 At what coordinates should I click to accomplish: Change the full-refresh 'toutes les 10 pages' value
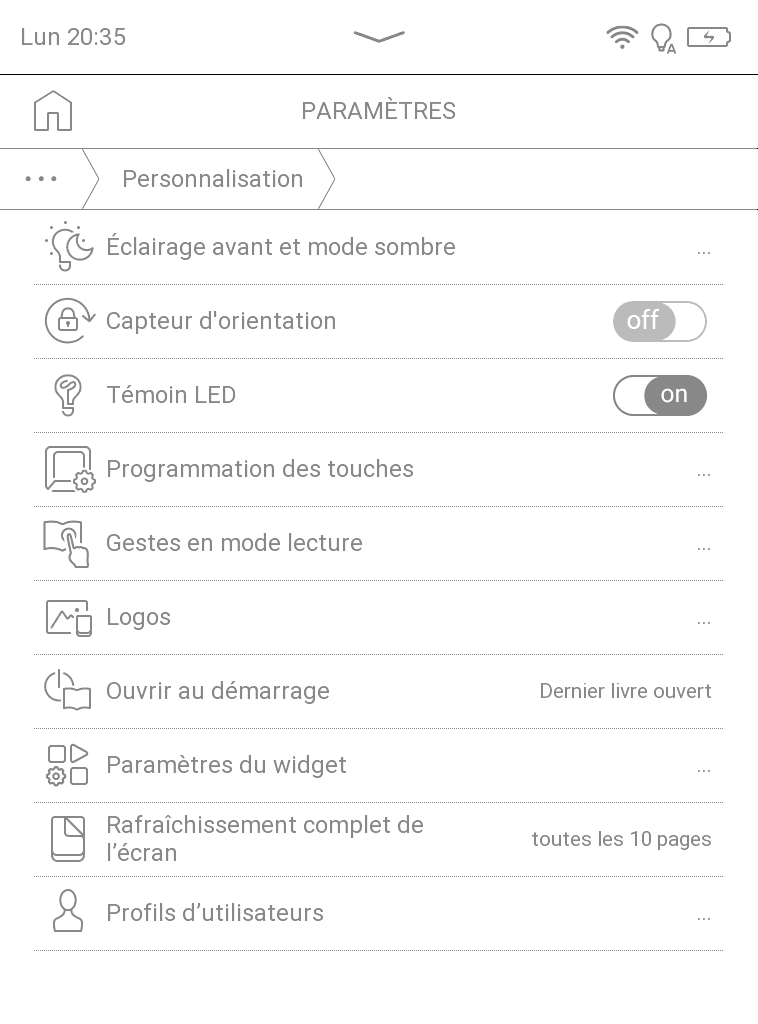tap(621, 839)
